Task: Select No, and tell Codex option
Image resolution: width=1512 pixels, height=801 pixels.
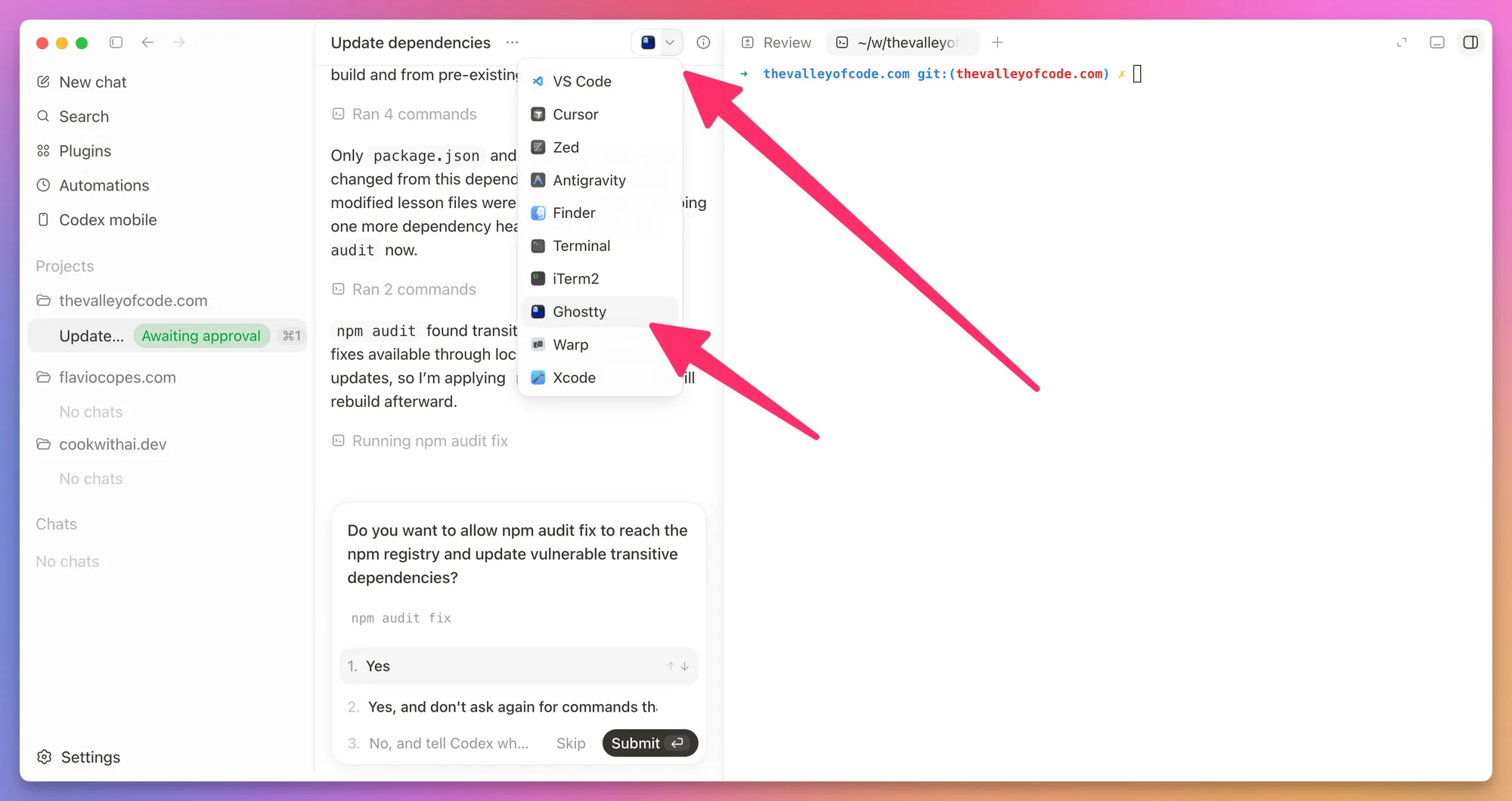Action: (x=438, y=744)
